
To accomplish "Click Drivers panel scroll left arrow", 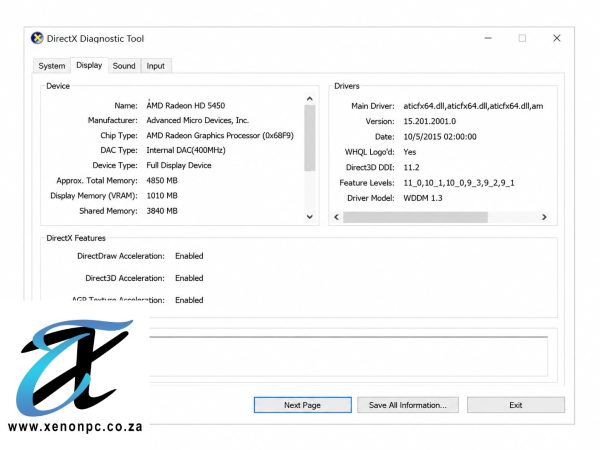I will pyautogui.click(x=337, y=217).
